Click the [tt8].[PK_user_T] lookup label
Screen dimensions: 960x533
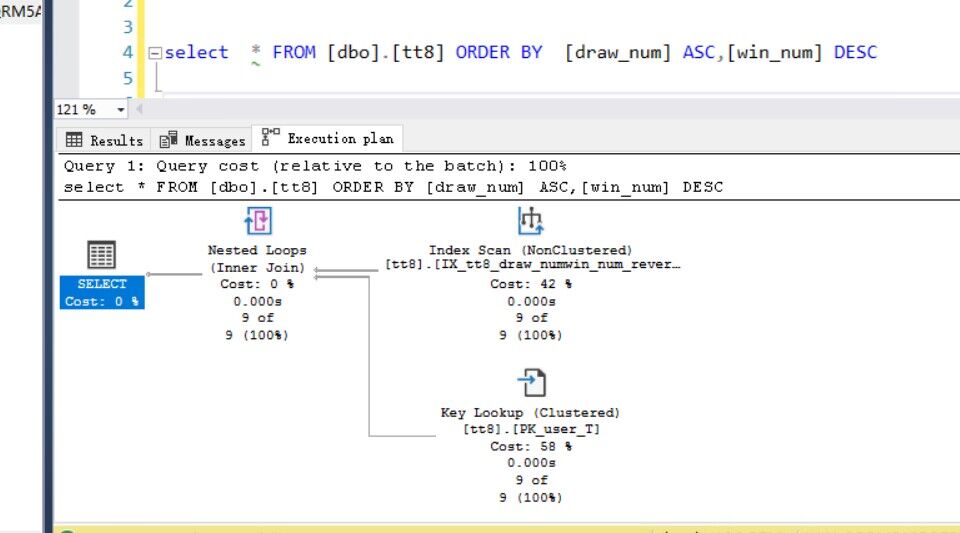[x=530, y=429]
